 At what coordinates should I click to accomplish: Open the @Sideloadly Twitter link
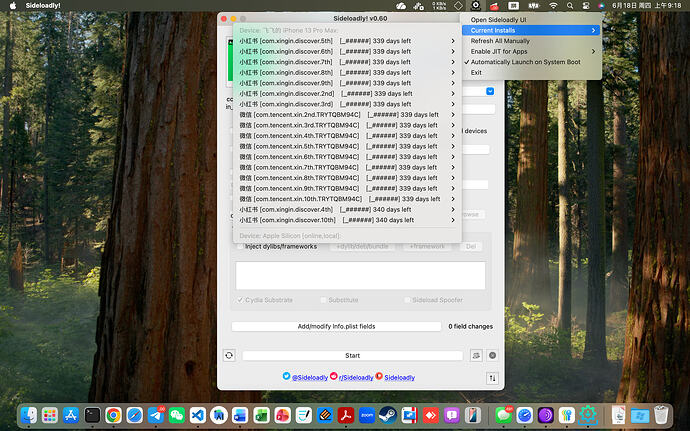pos(310,378)
